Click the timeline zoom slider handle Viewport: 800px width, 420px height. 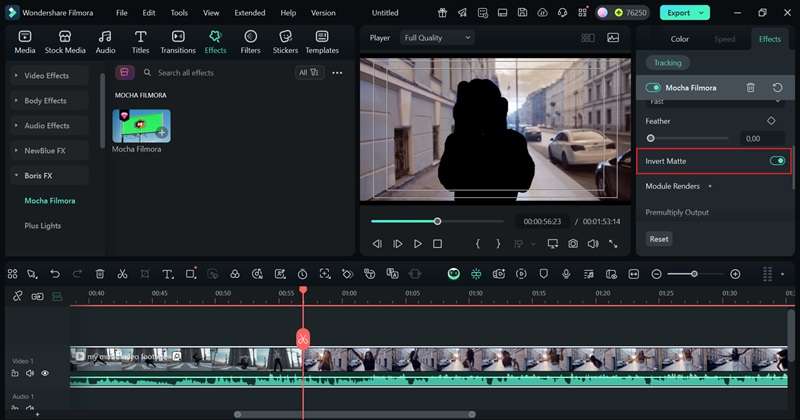(x=694, y=274)
